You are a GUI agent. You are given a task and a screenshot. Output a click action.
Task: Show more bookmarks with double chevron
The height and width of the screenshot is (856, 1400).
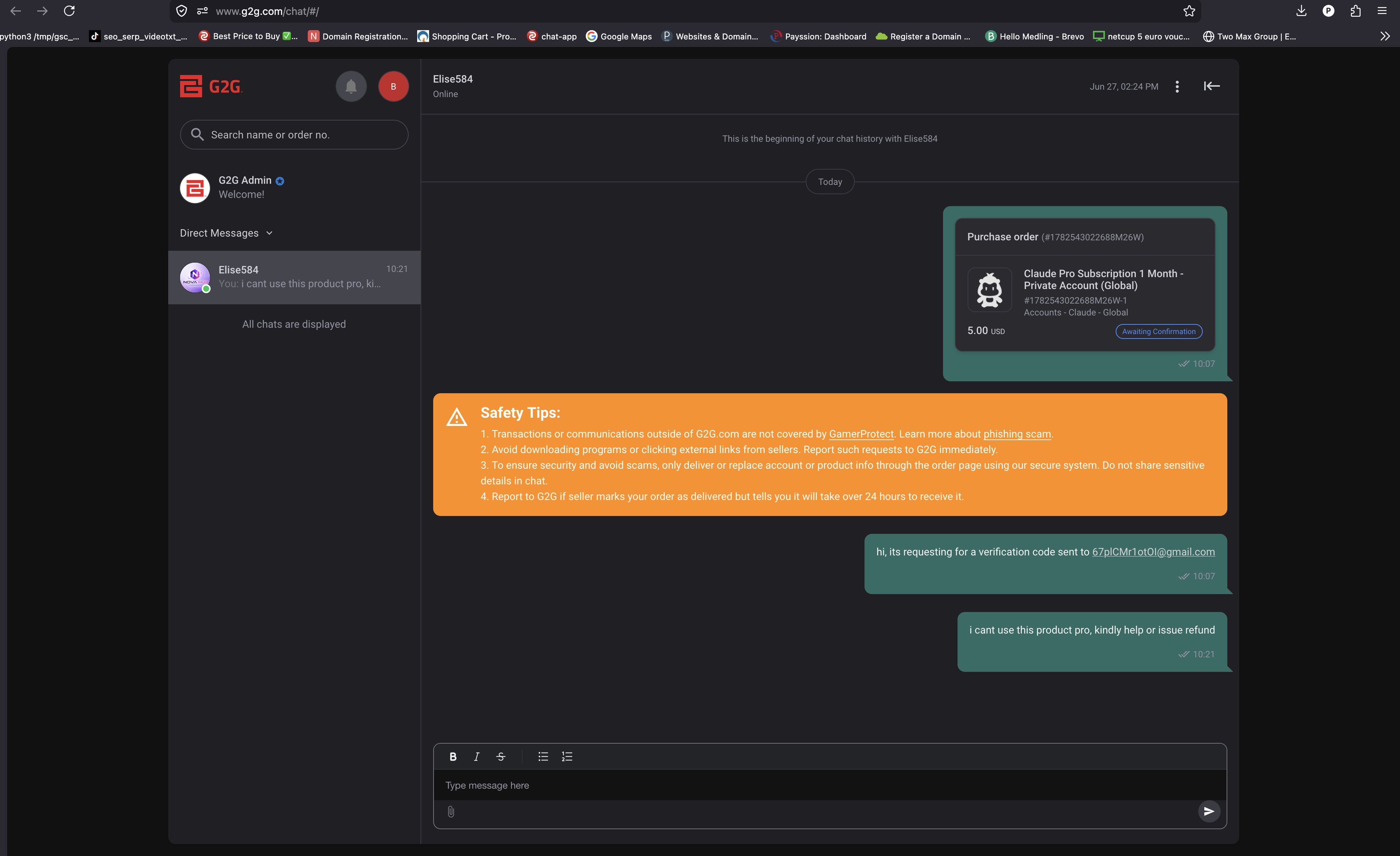(x=1385, y=36)
